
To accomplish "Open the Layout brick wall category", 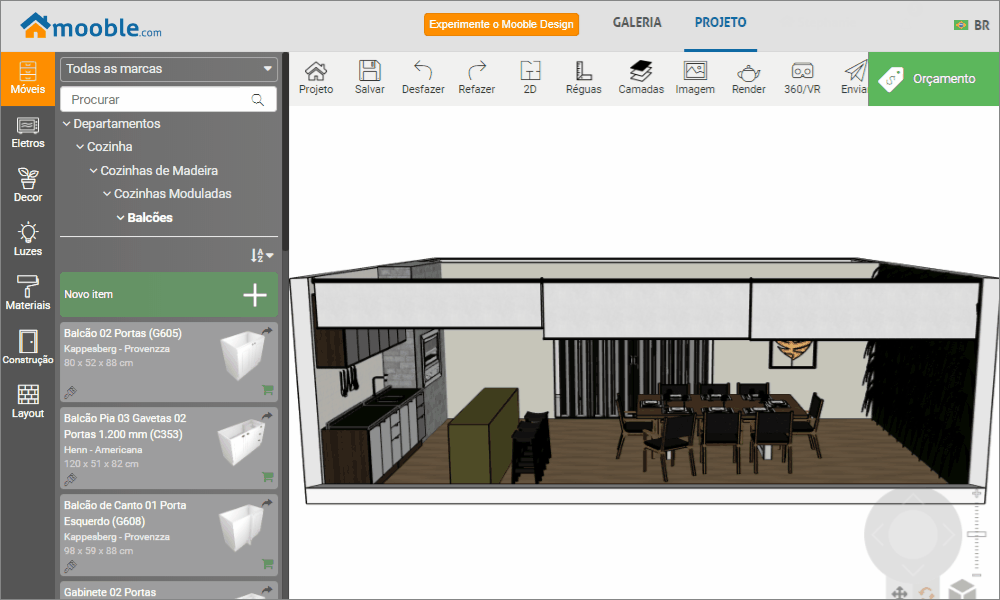I will click(27, 402).
